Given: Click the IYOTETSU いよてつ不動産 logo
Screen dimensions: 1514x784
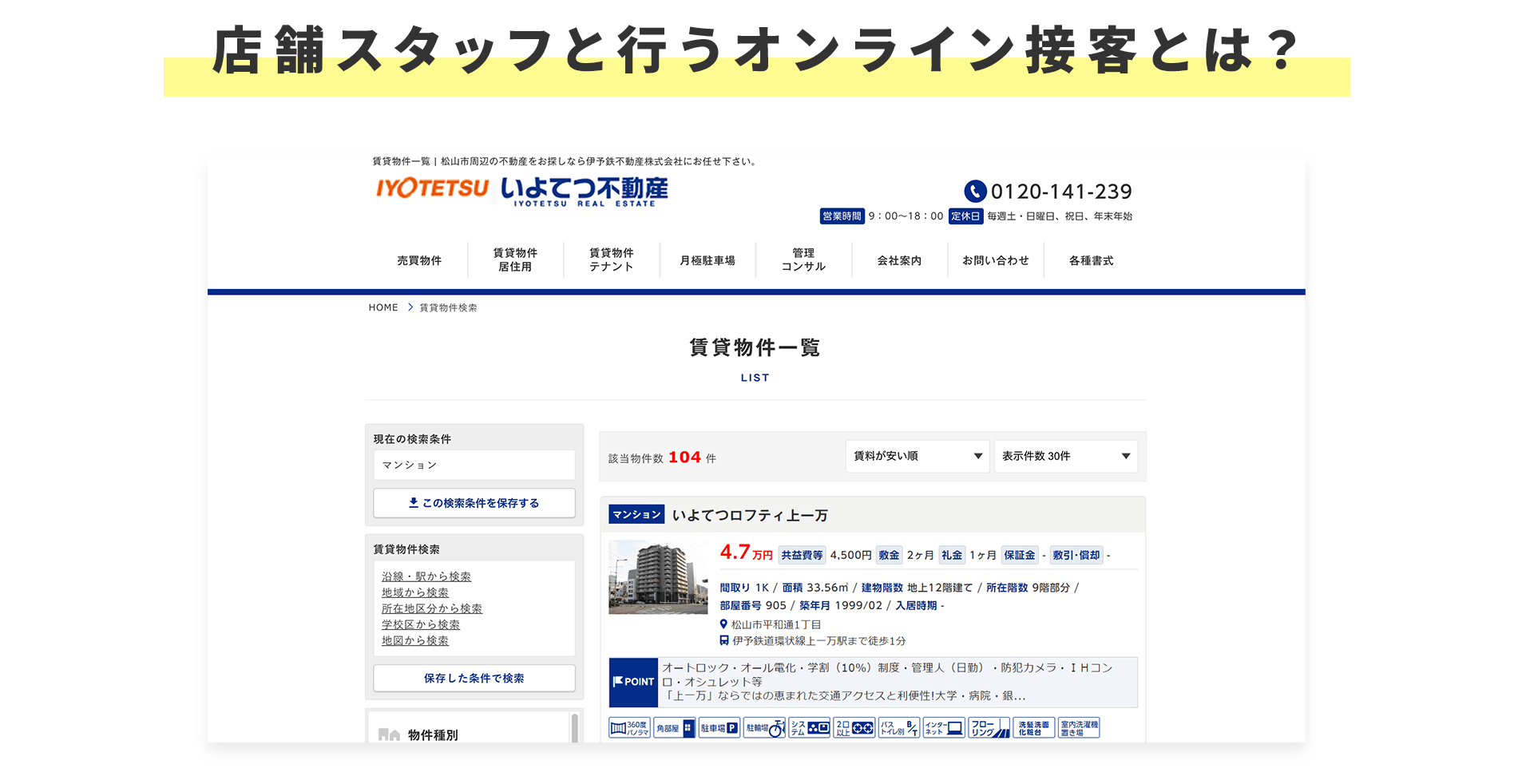Looking at the screenshot, I should tap(521, 192).
